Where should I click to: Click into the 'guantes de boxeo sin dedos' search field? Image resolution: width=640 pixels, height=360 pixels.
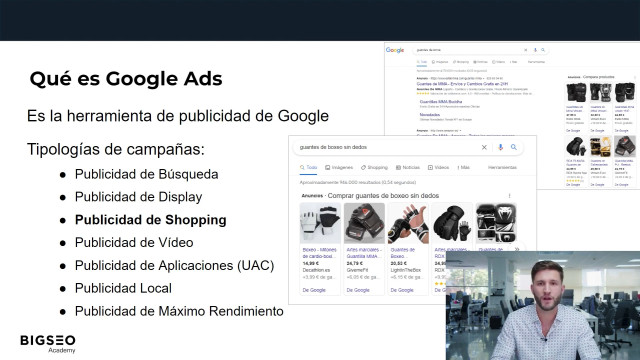point(388,147)
